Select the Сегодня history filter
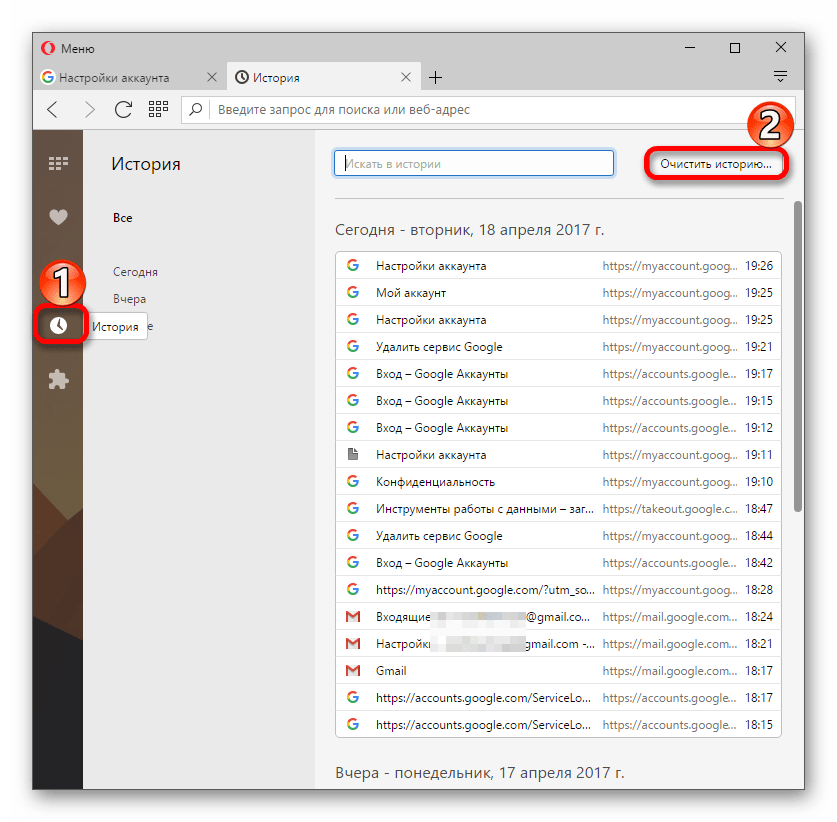 pos(135,272)
